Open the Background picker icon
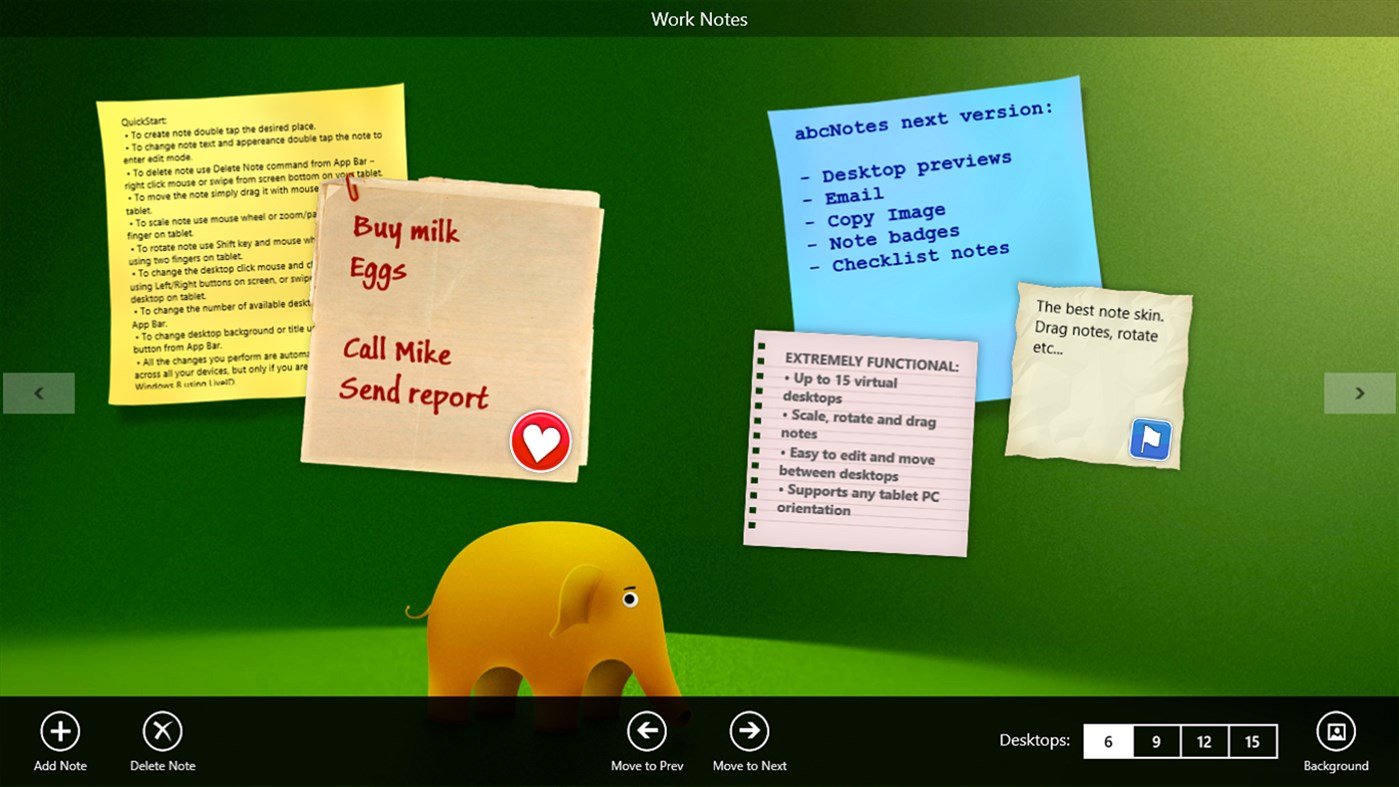Viewport: 1399px width, 787px height. (x=1337, y=731)
